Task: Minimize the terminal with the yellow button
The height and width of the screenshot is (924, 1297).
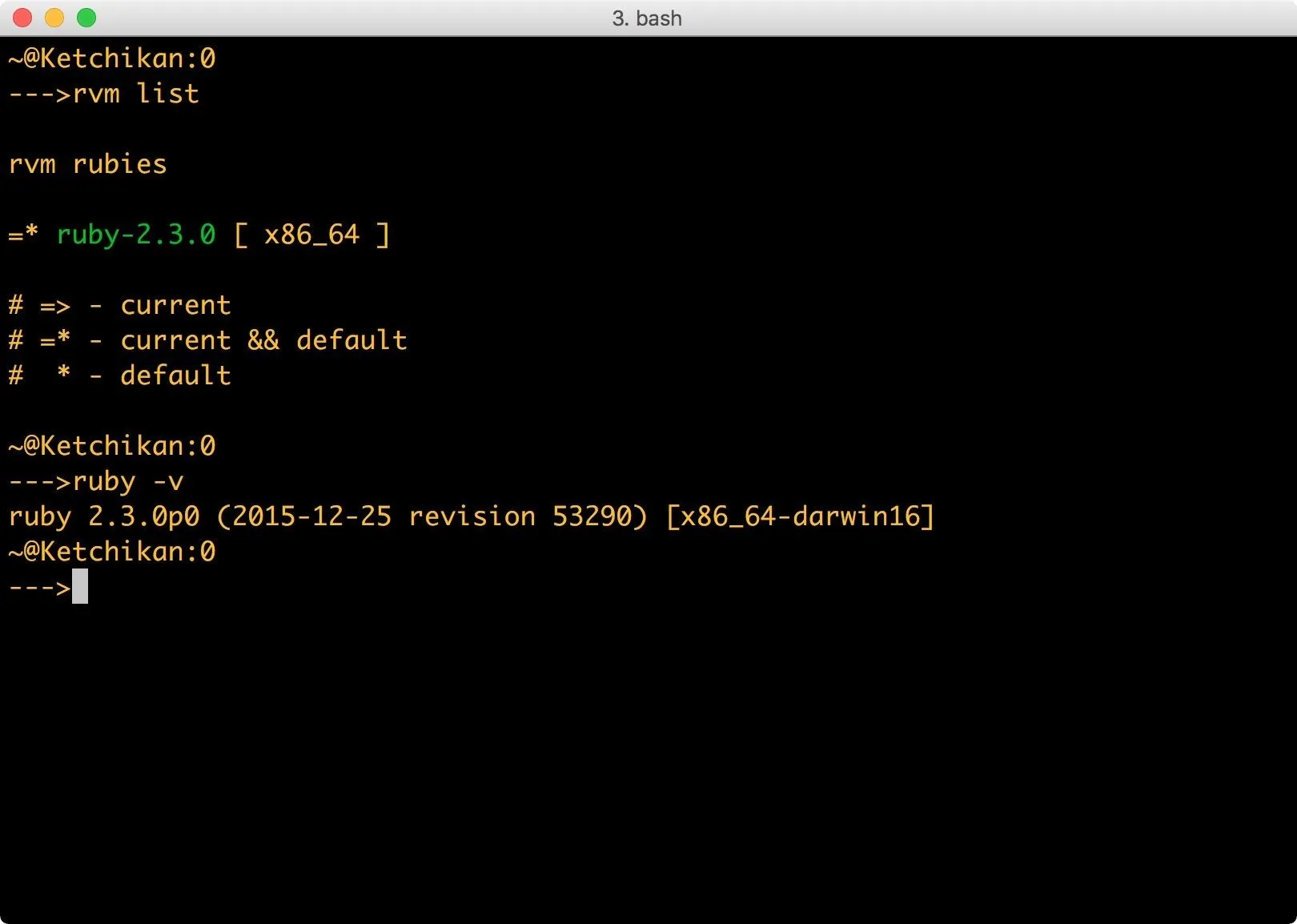Action: 54,18
